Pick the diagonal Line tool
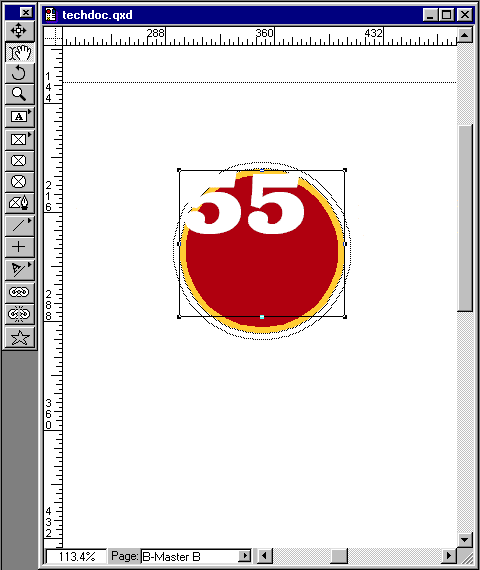This screenshot has width=480, height=570. (19, 226)
